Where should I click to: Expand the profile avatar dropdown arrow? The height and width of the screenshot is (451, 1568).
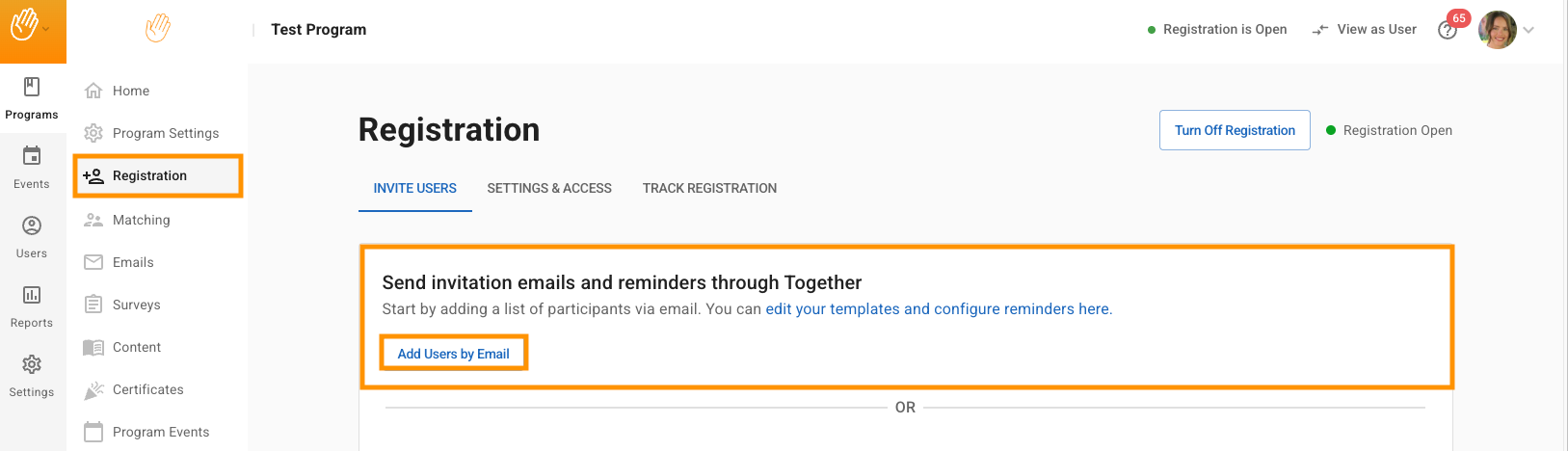(1528, 30)
